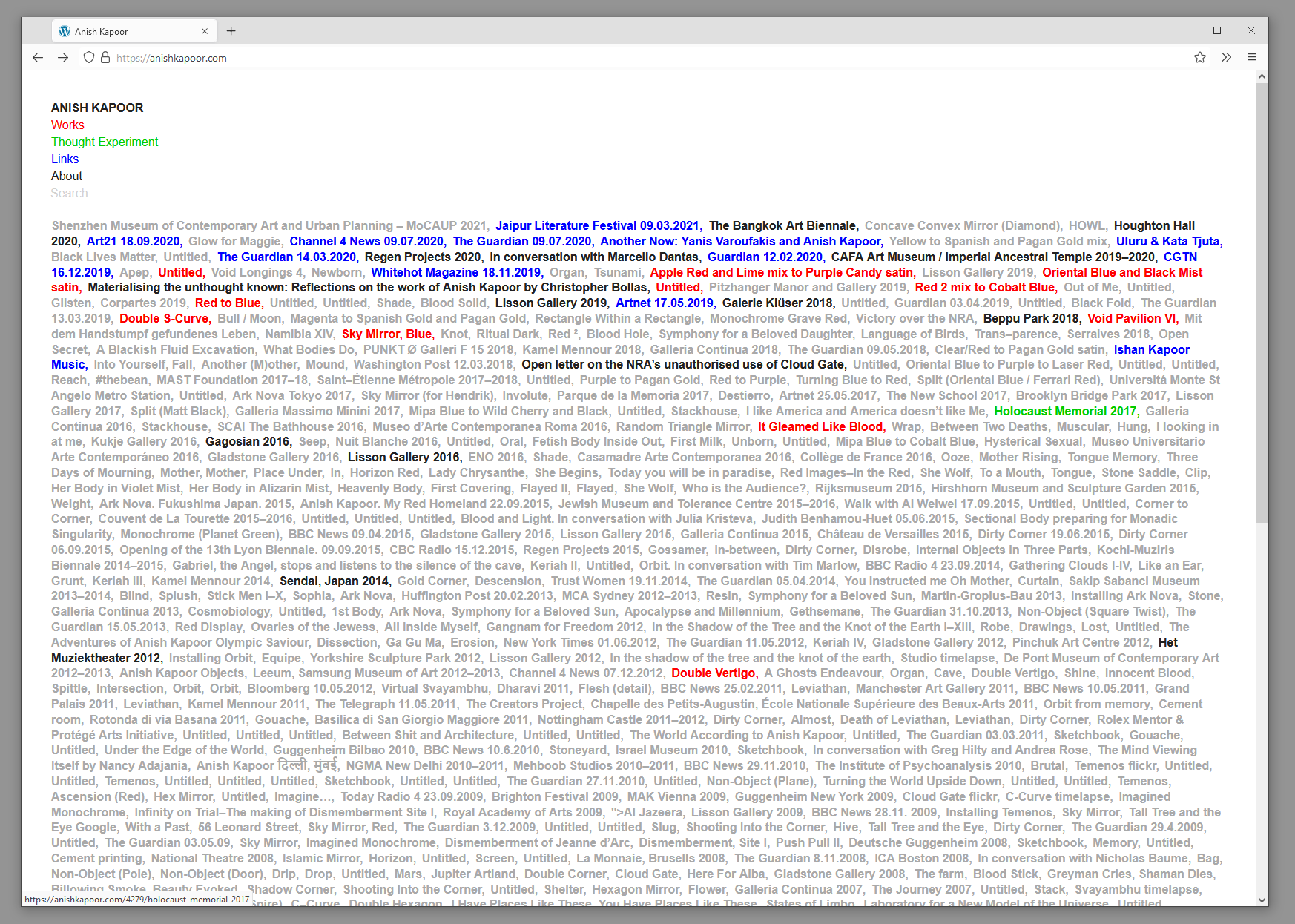Image resolution: width=1295 pixels, height=924 pixels.
Task: Close the Anish Kapoor tab
Action: 205,31
